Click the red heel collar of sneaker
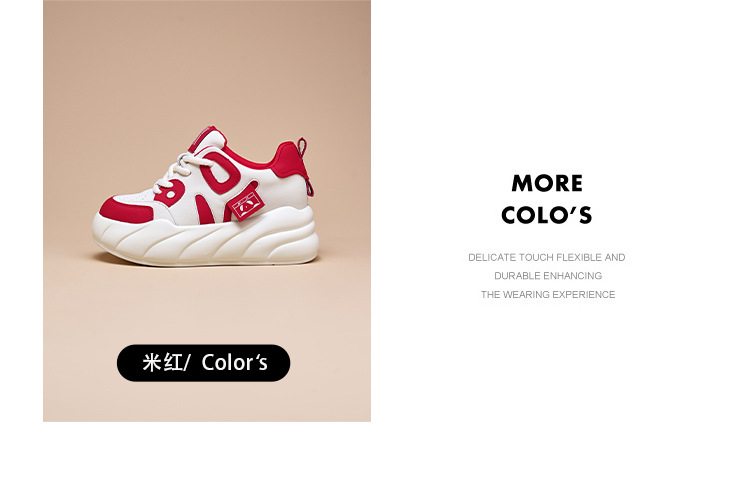750x493 pixels. tap(288, 159)
